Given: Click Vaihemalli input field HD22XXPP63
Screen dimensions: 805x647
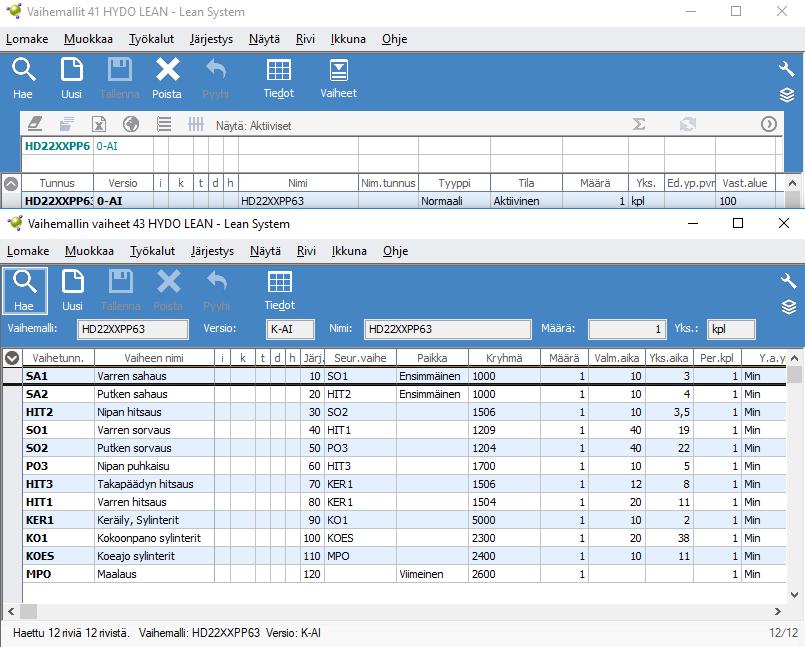Looking at the screenshot, I should click(133, 329).
